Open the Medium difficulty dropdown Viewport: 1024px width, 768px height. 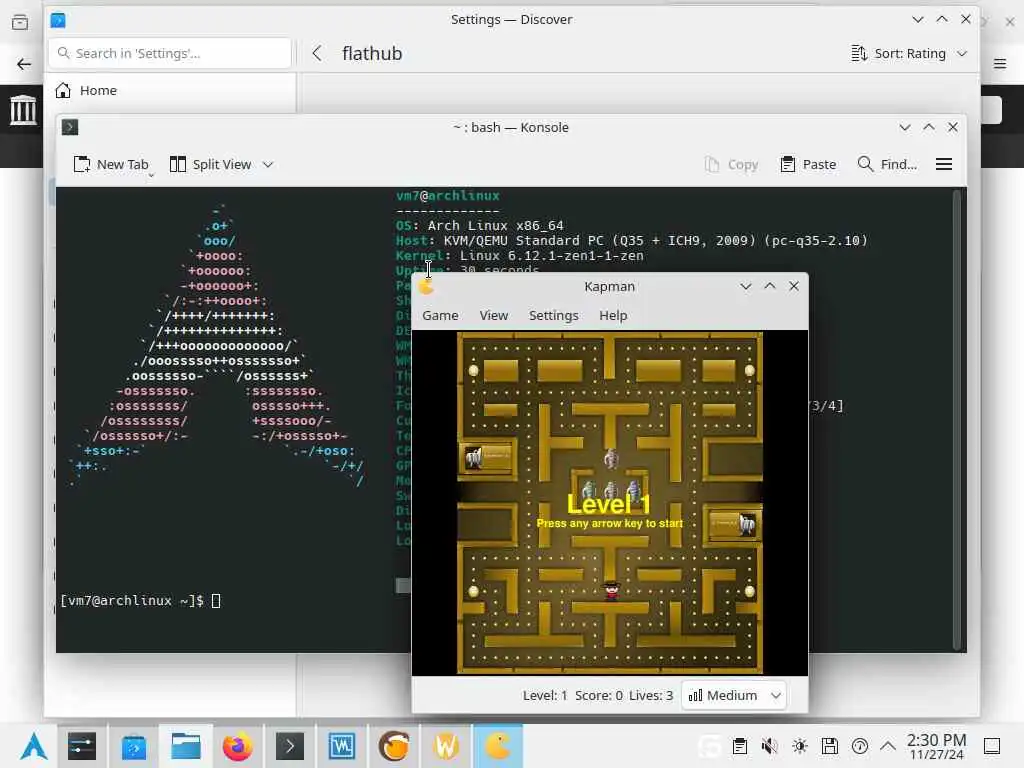coord(733,696)
